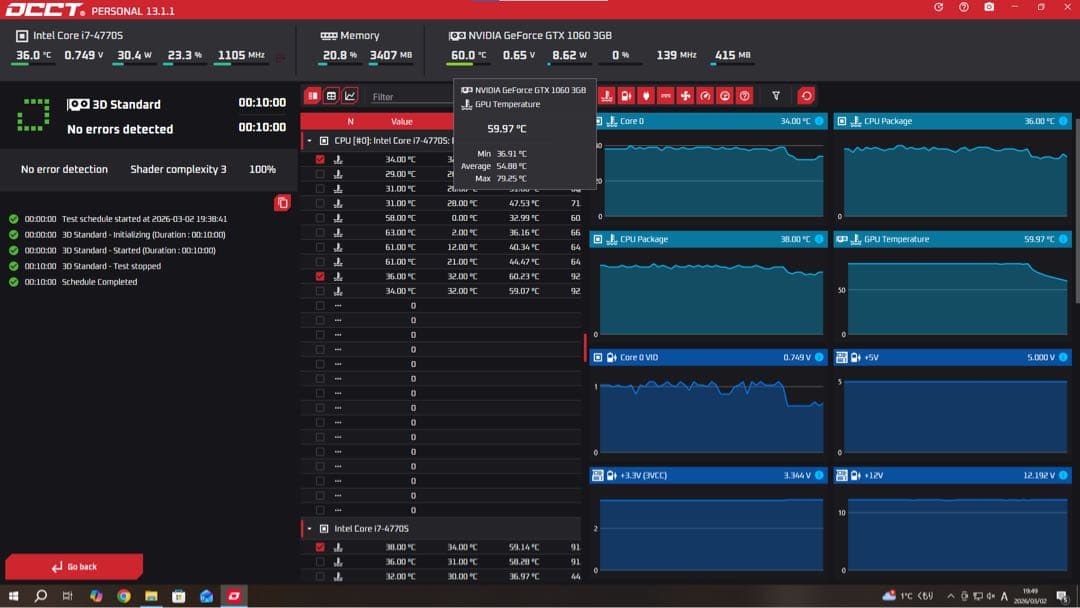Check the sensor row with average 40.34 °C
This screenshot has height=608, width=1080.
[x=320, y=247]
